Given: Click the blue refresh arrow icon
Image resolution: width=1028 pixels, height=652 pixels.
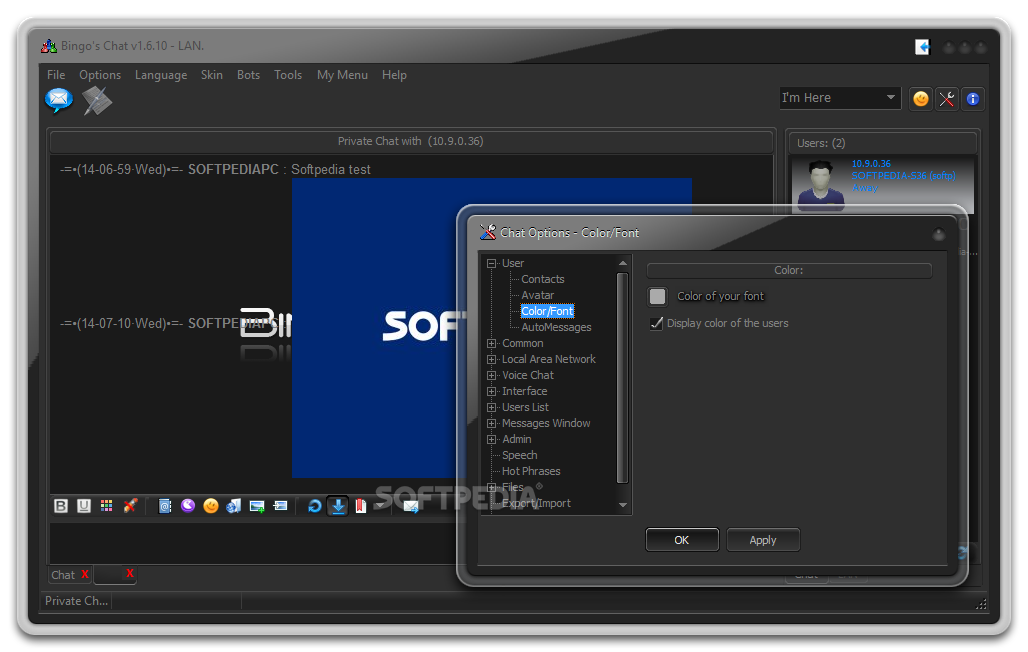Looking at the screenshot, I should point(315,506).
